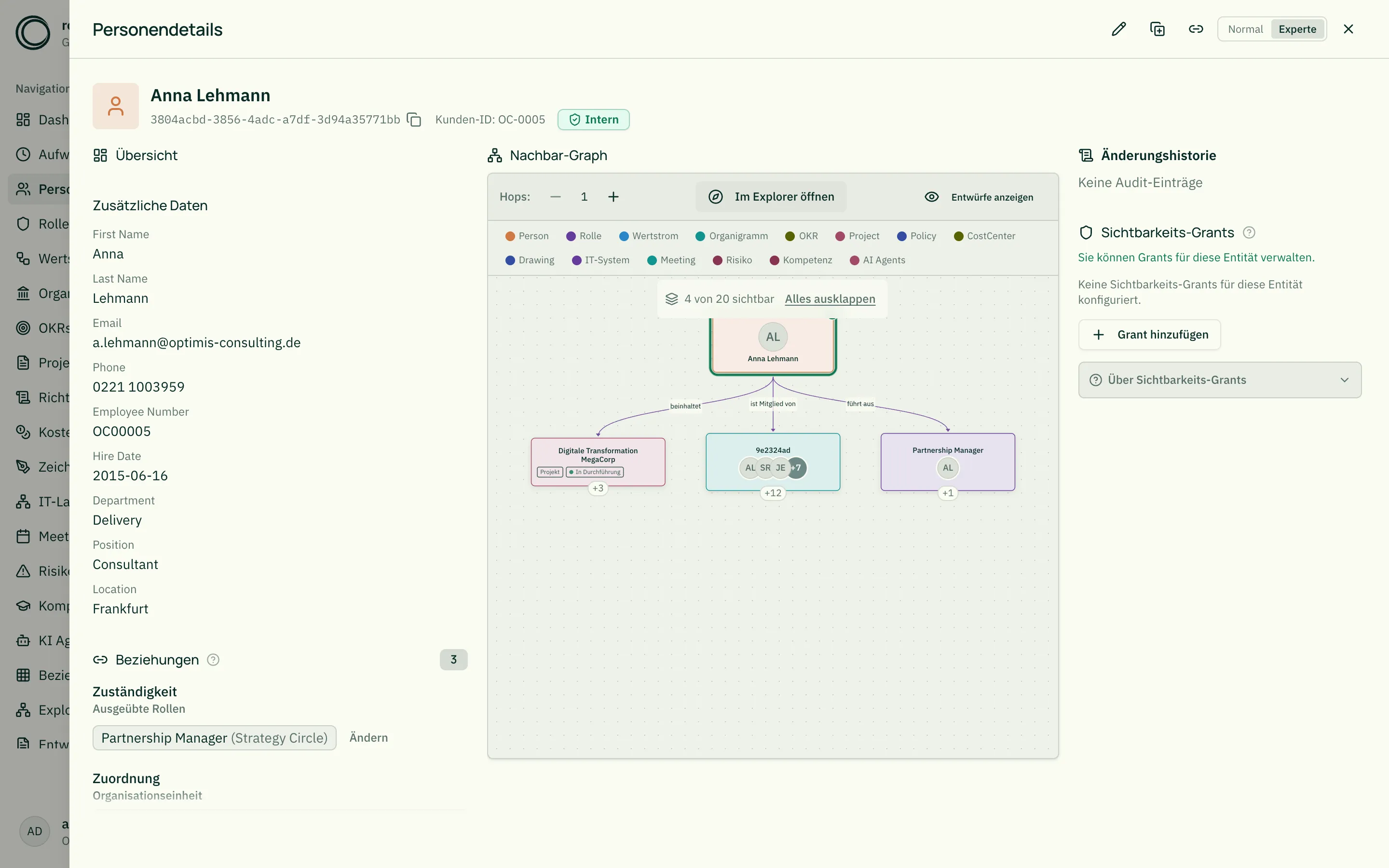Click help icon beside Sichtbarkeits-Grants
Viewport: 1389px width, 868px height.
point(1249,232)
